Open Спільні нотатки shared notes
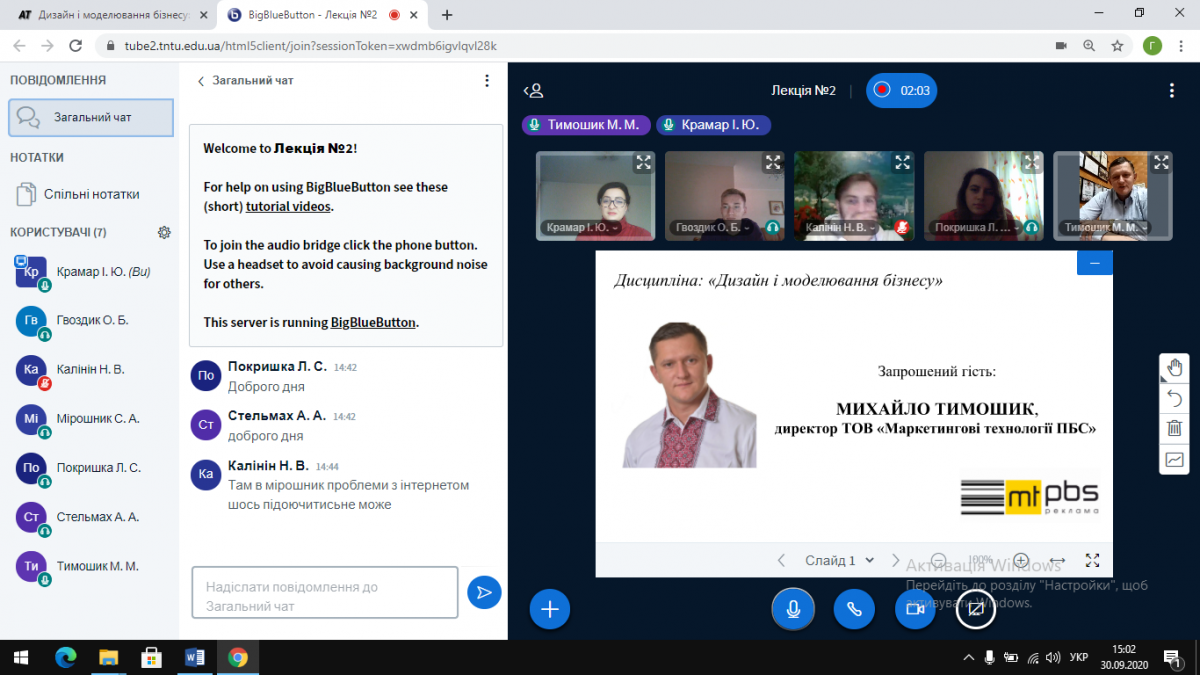 click(x=91, y=194)
